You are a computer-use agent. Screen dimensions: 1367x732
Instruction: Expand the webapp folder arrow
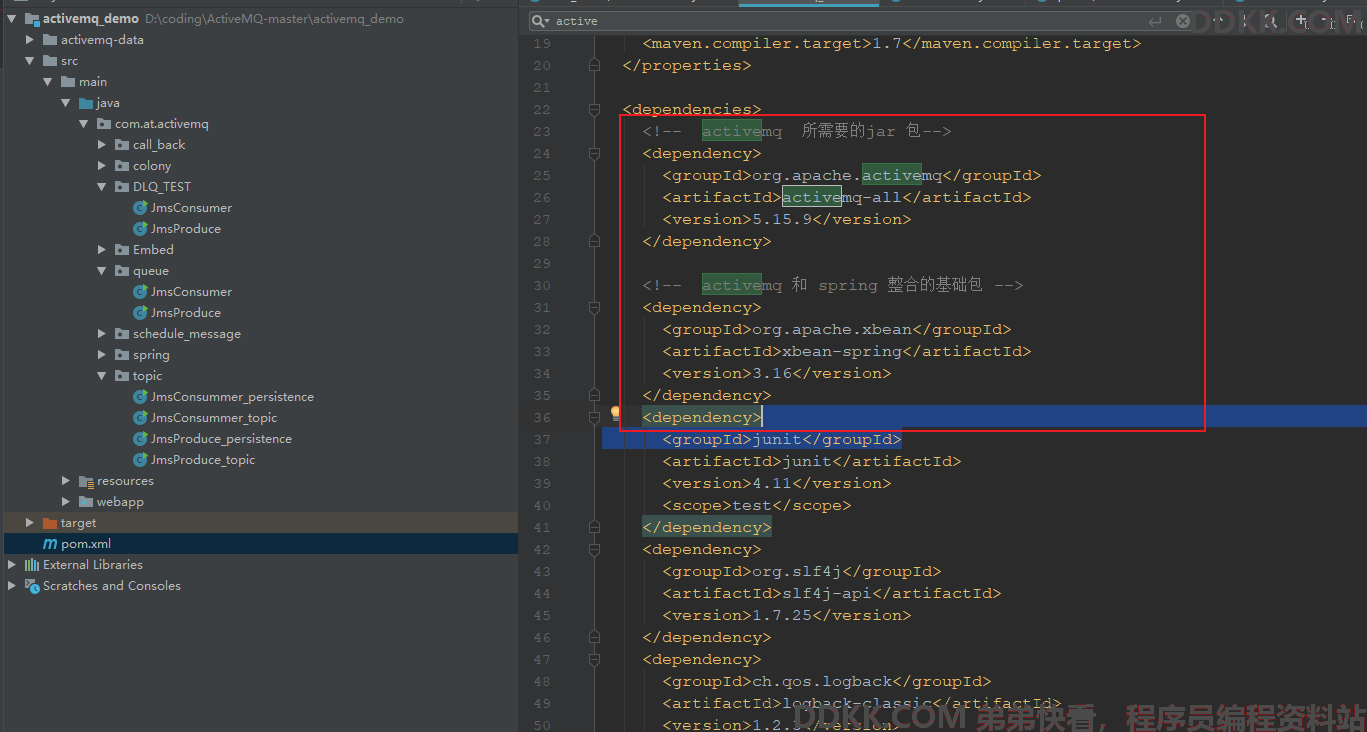[x=66, y=502]
